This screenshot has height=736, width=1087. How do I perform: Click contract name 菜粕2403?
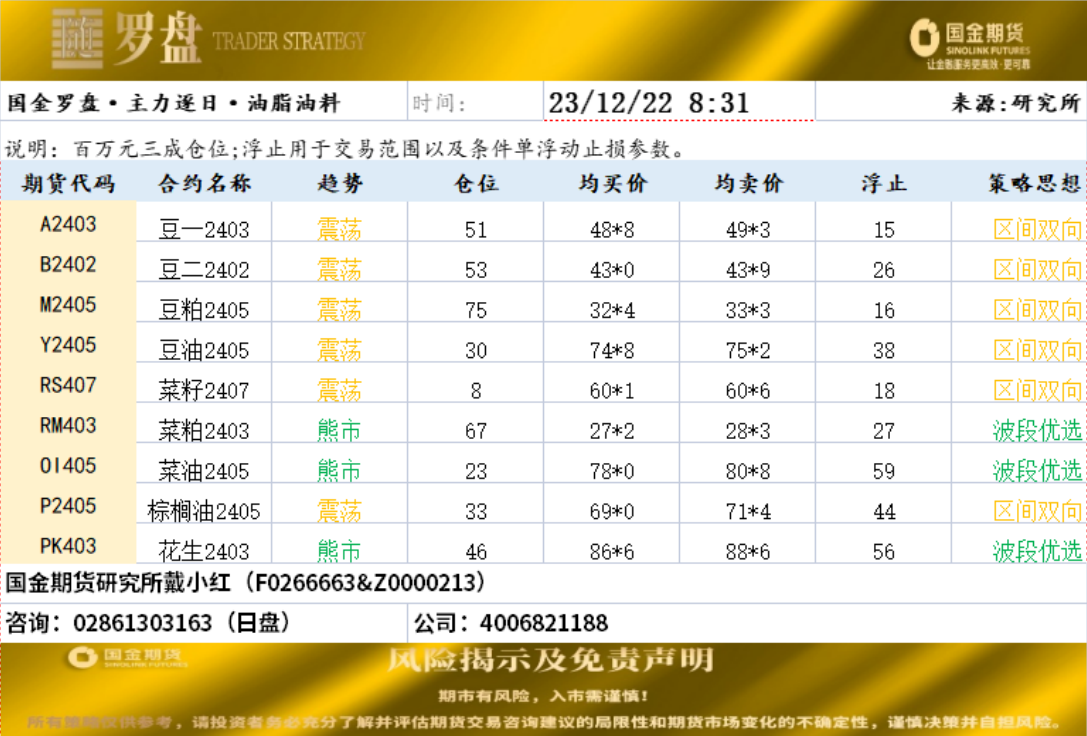point(204,430)
